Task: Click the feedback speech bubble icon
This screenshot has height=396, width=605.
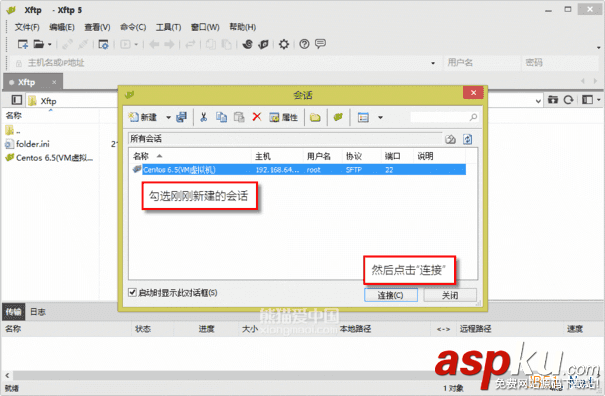Action: click(x=320, y=44)
